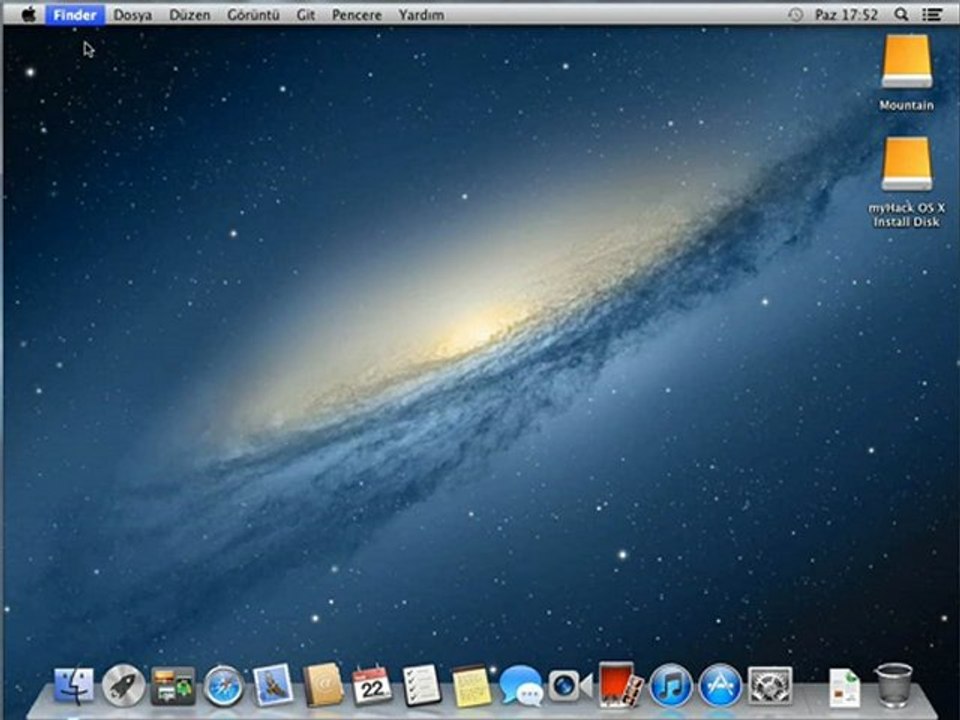Open yellow Notes app icon
The width and height of the screenshot is (960, 720).
click(471, 686)
